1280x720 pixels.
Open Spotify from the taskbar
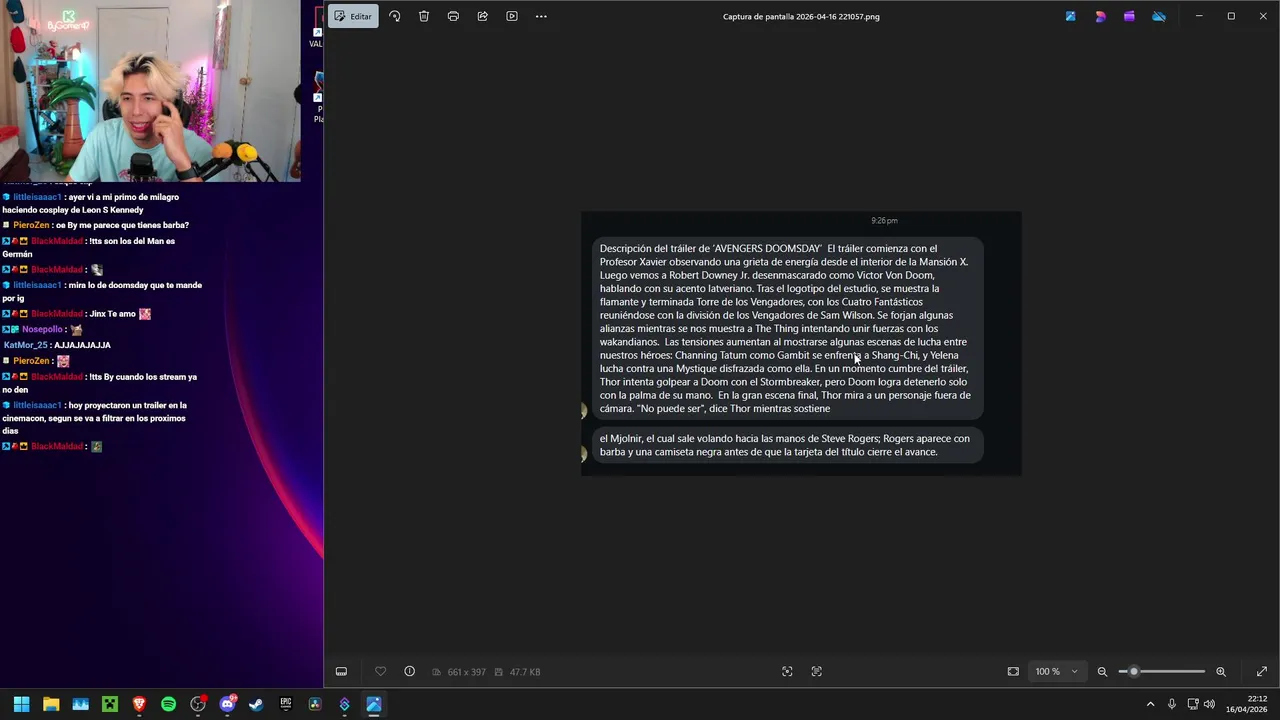tap(168, 704)
